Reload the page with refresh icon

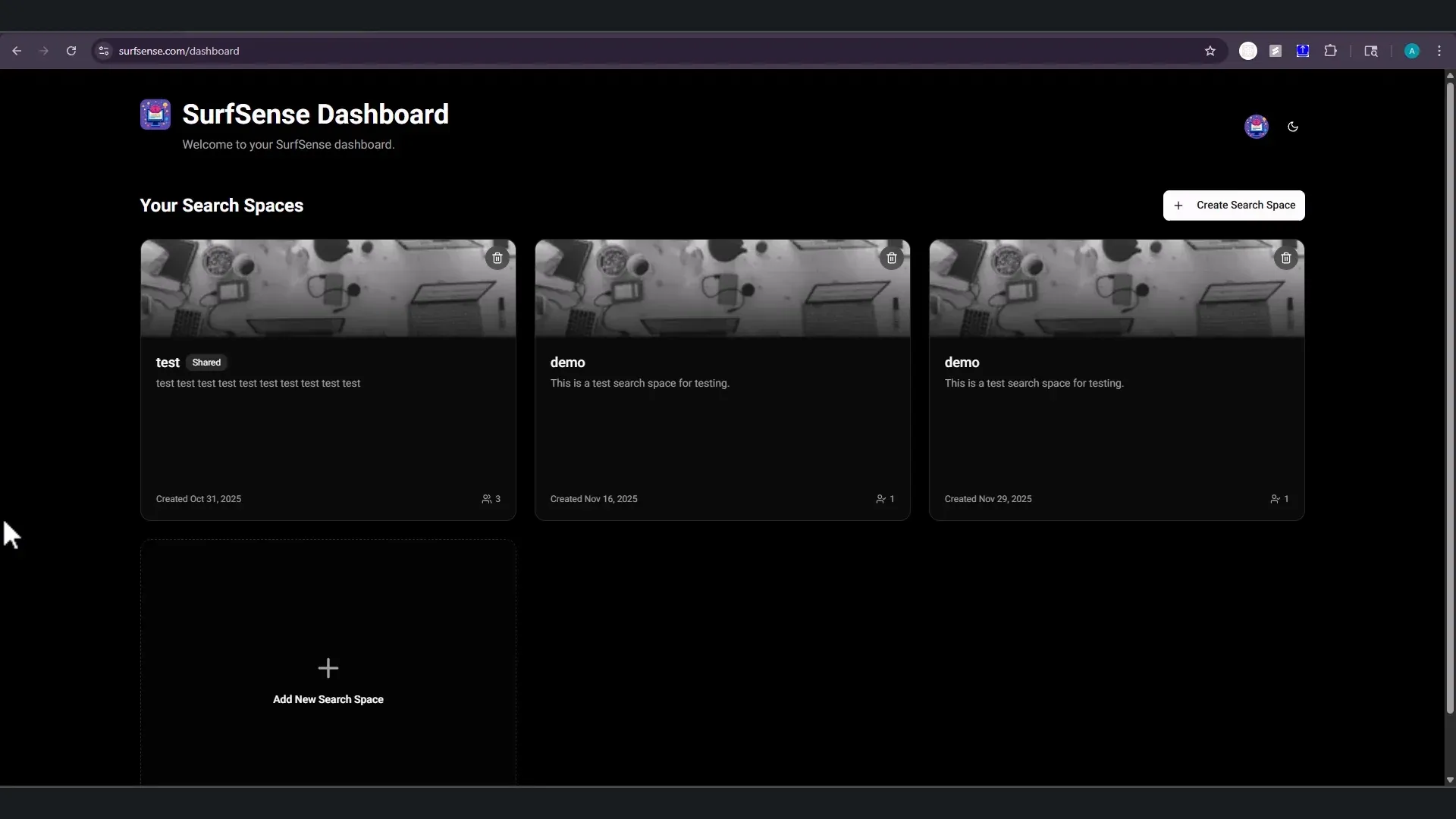pos(71,51)
